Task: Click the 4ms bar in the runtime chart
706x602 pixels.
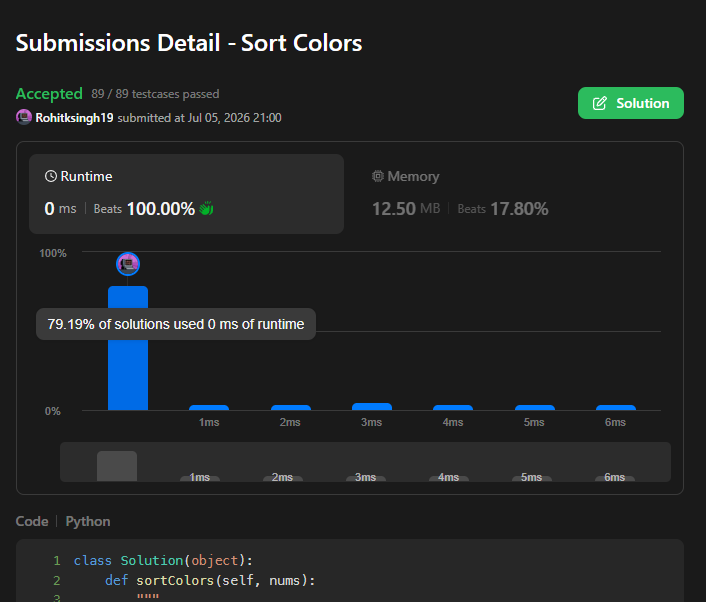Action: [x=453, y=407]
